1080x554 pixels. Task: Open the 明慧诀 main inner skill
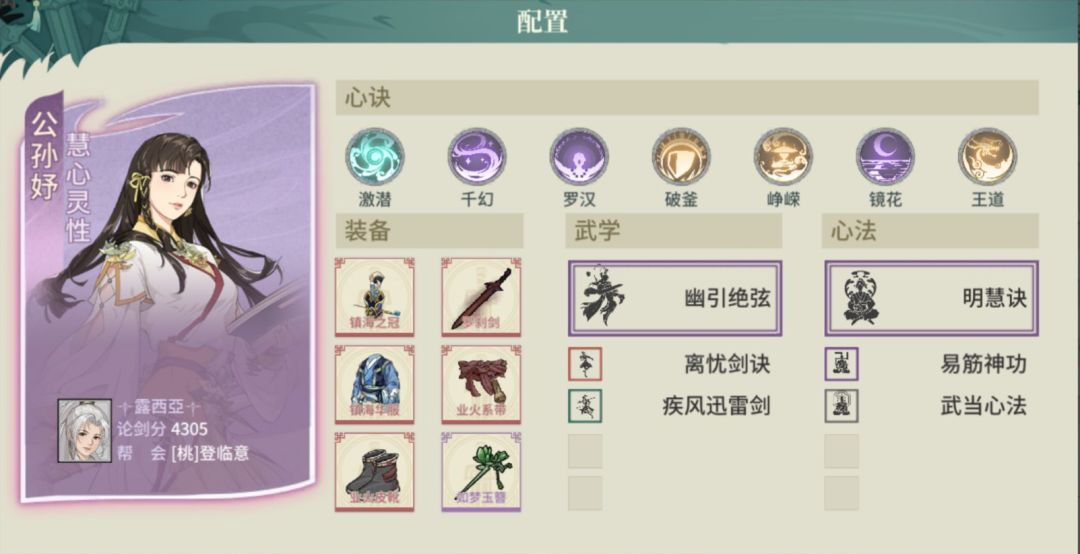931,298
